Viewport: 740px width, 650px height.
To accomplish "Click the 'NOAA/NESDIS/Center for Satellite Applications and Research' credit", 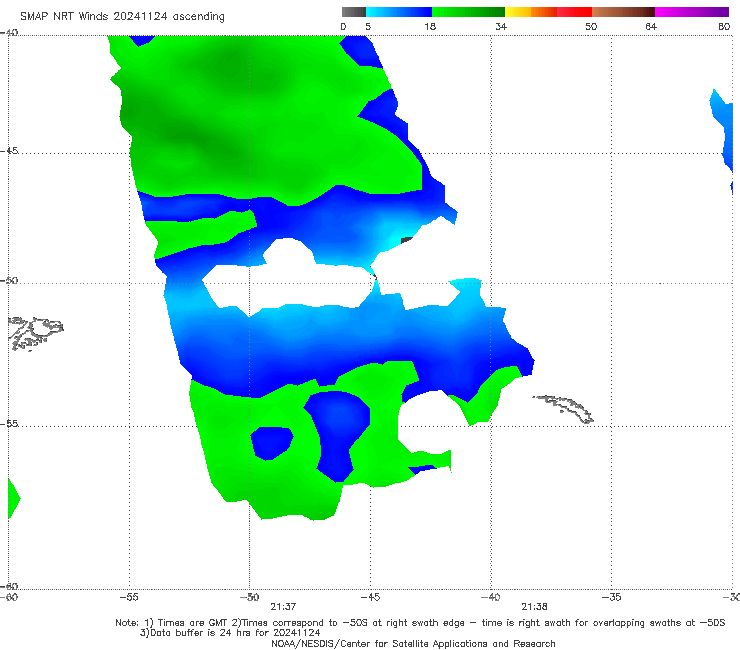I will [x=413, y=643].
